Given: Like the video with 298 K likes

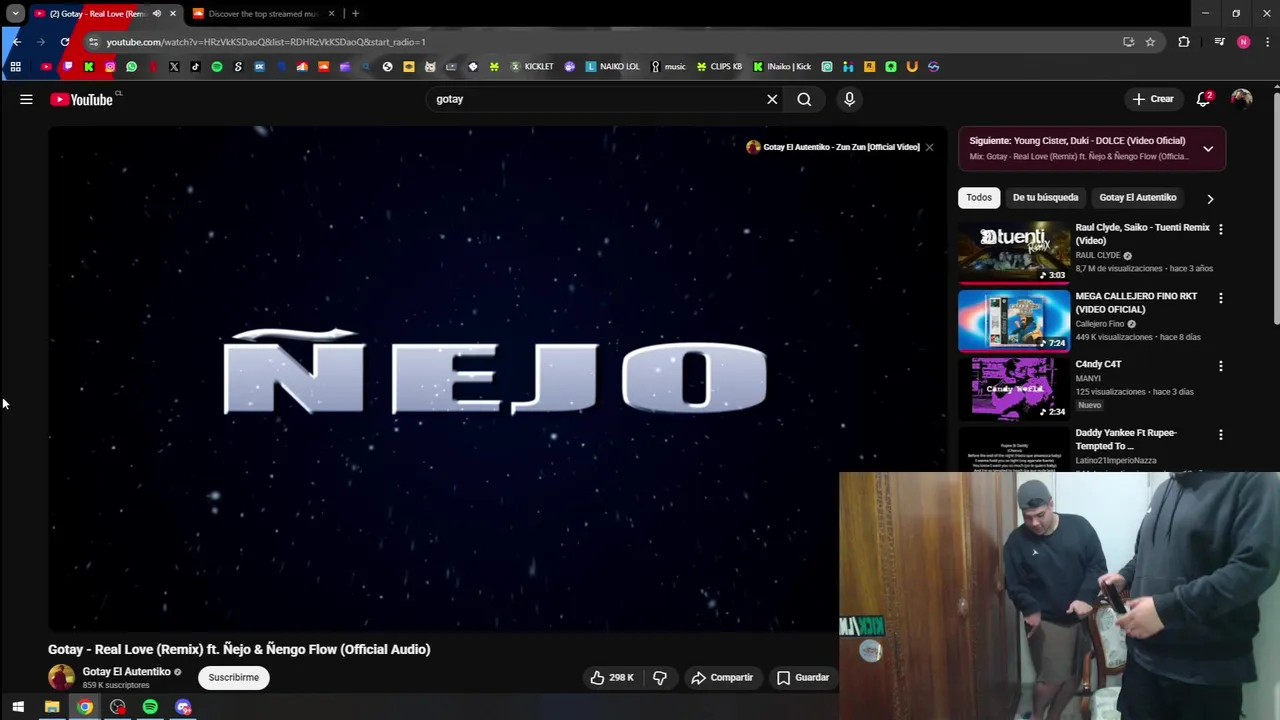Looking at the screenshot, I should tap(611, 677).
